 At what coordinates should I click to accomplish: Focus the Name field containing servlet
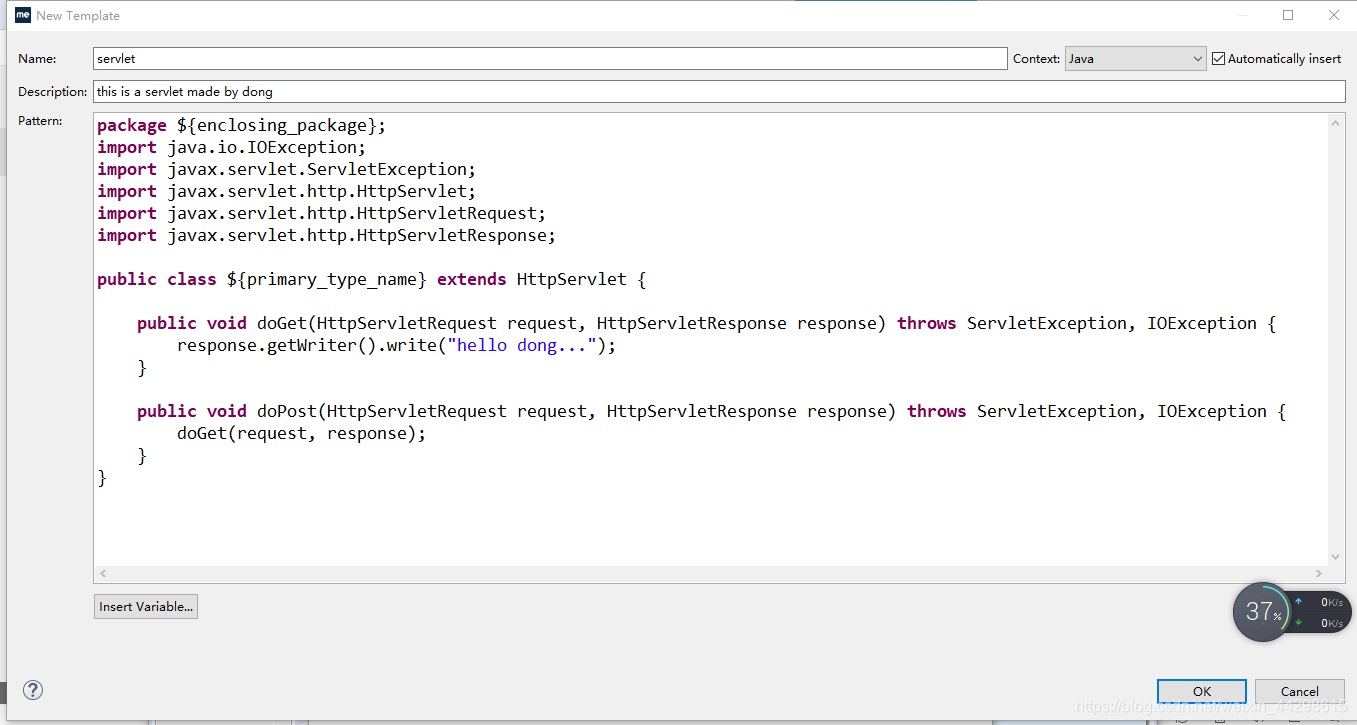point(550,59)
